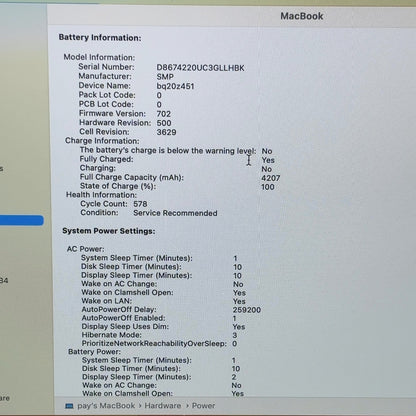This screenshot has height=416, width=416.
Task: Select "pay's MacBook" in the path bar
Action: tap(106, 406)
